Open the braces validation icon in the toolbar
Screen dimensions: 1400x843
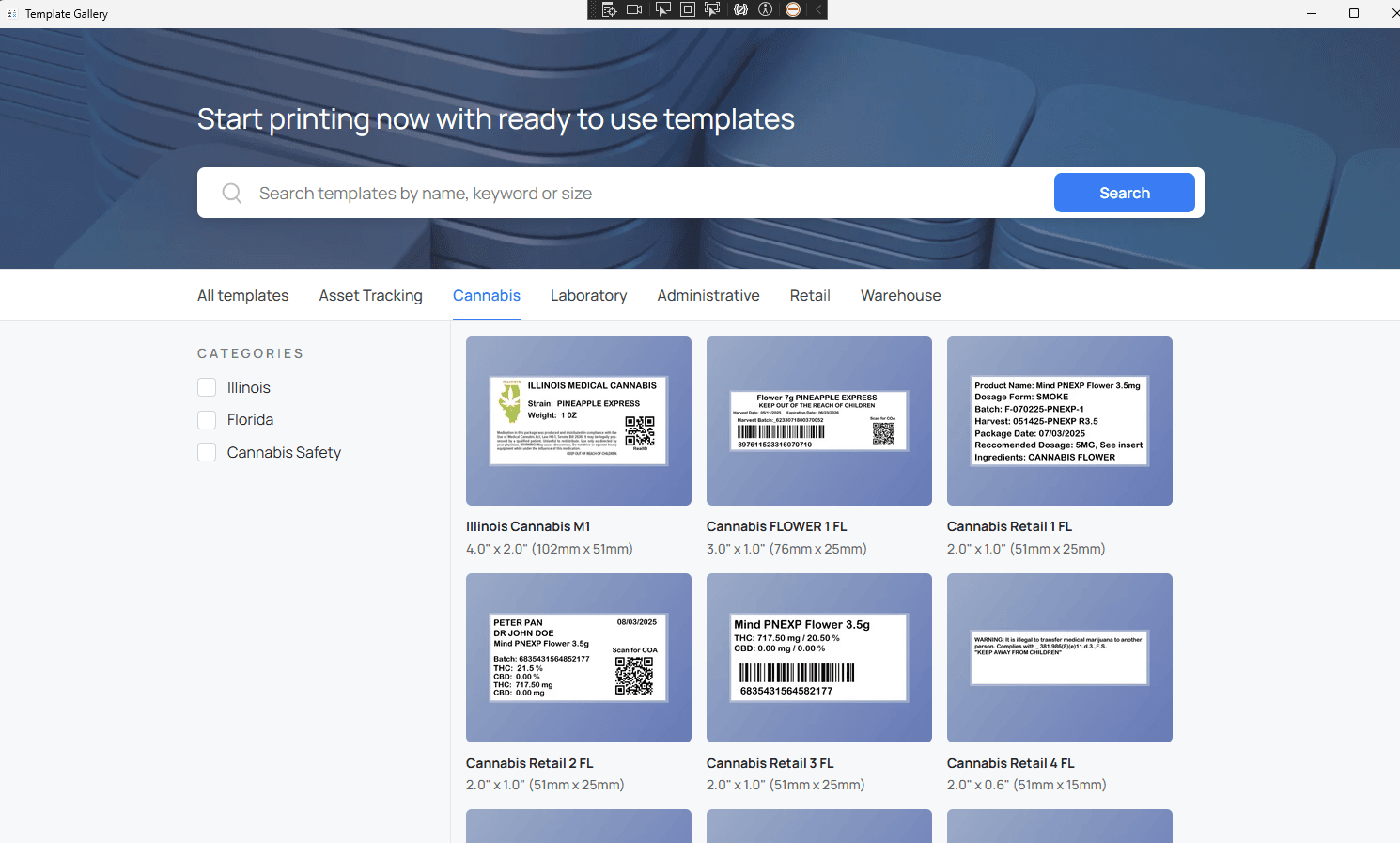(741, 9)
